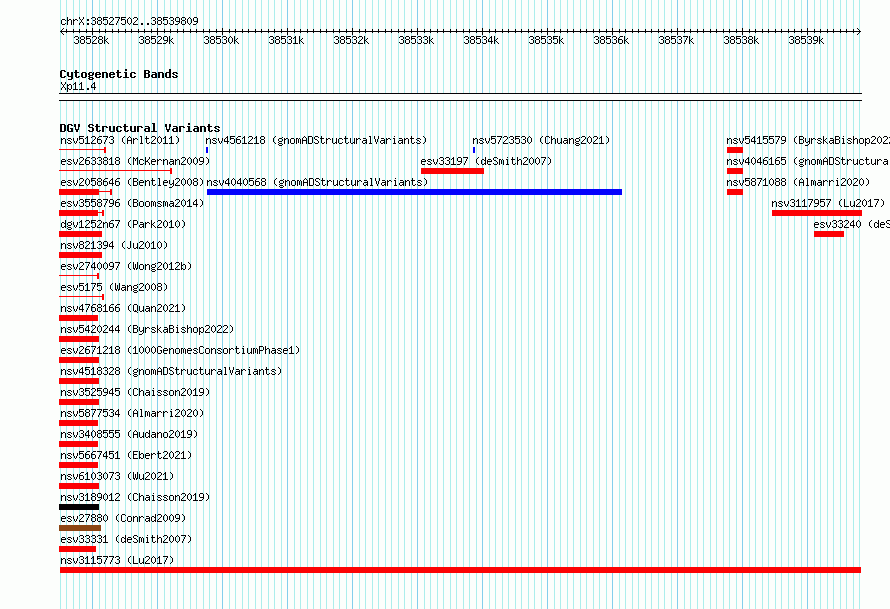The height and width of the screenshot is (609, 890).
Task: Open esv2671218 (1000GenomesConsortiumPhase1) entry
Action: 180,350
